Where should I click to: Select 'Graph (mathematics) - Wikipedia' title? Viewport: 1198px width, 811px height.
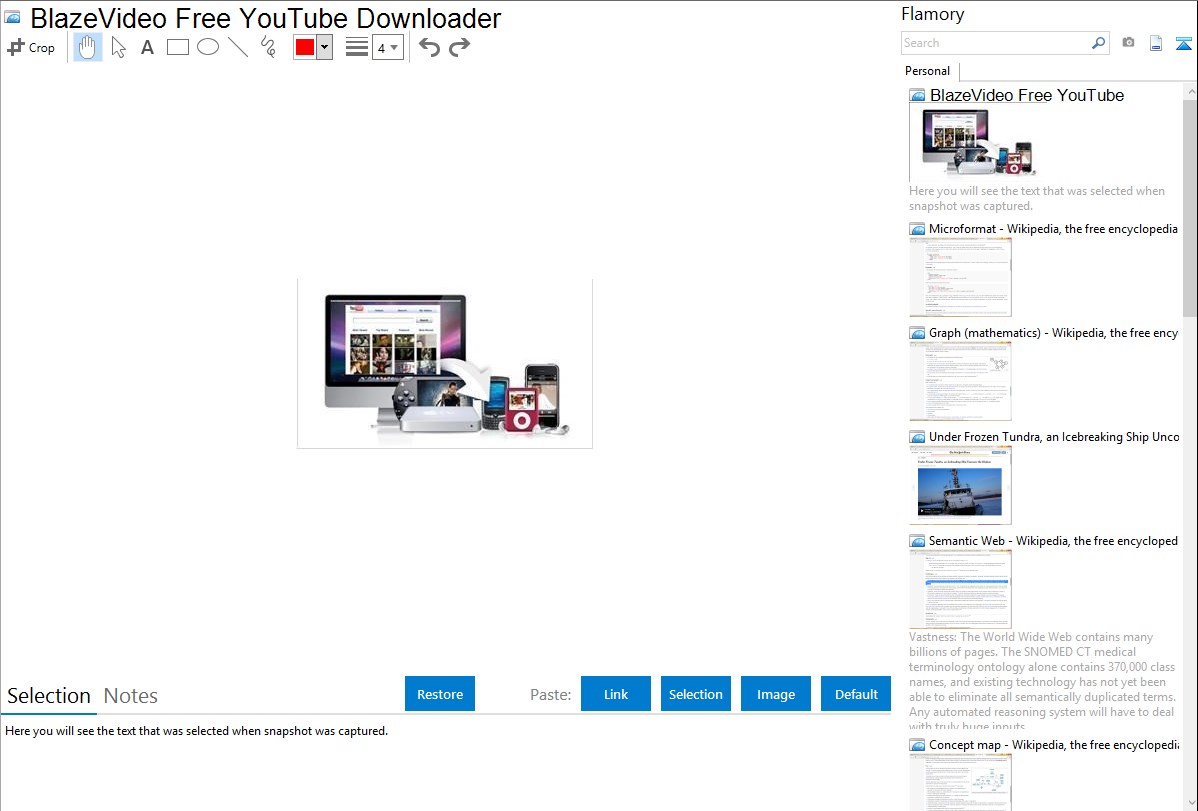pos(1053,333)
